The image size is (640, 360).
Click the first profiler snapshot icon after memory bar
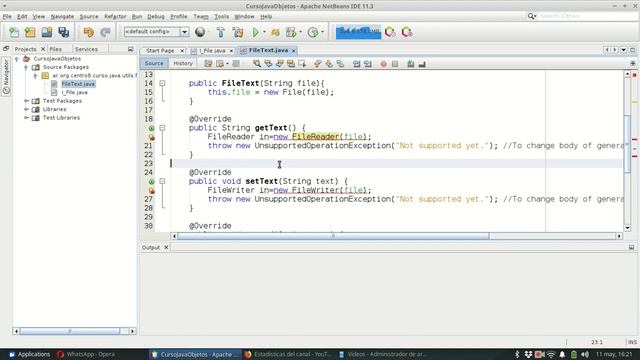point(390,32)
